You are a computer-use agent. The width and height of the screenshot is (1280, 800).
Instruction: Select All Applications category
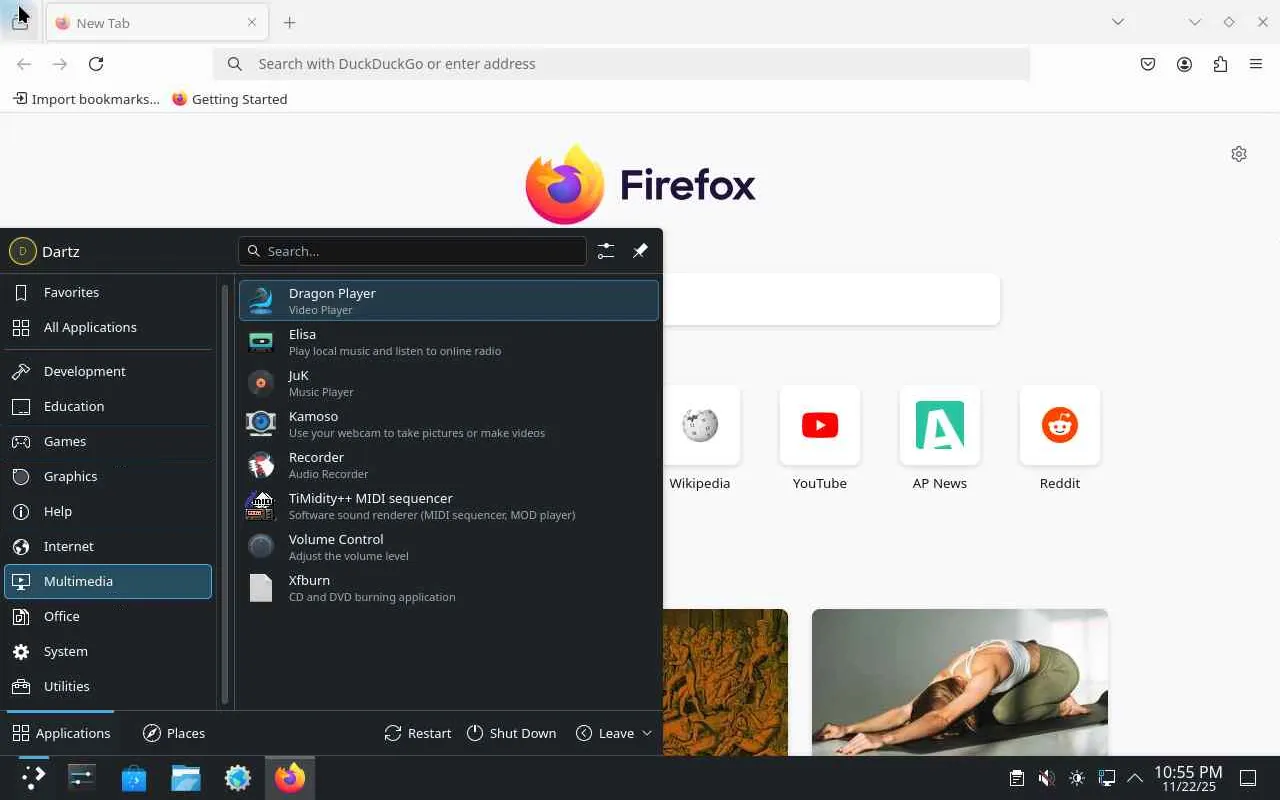108,327
